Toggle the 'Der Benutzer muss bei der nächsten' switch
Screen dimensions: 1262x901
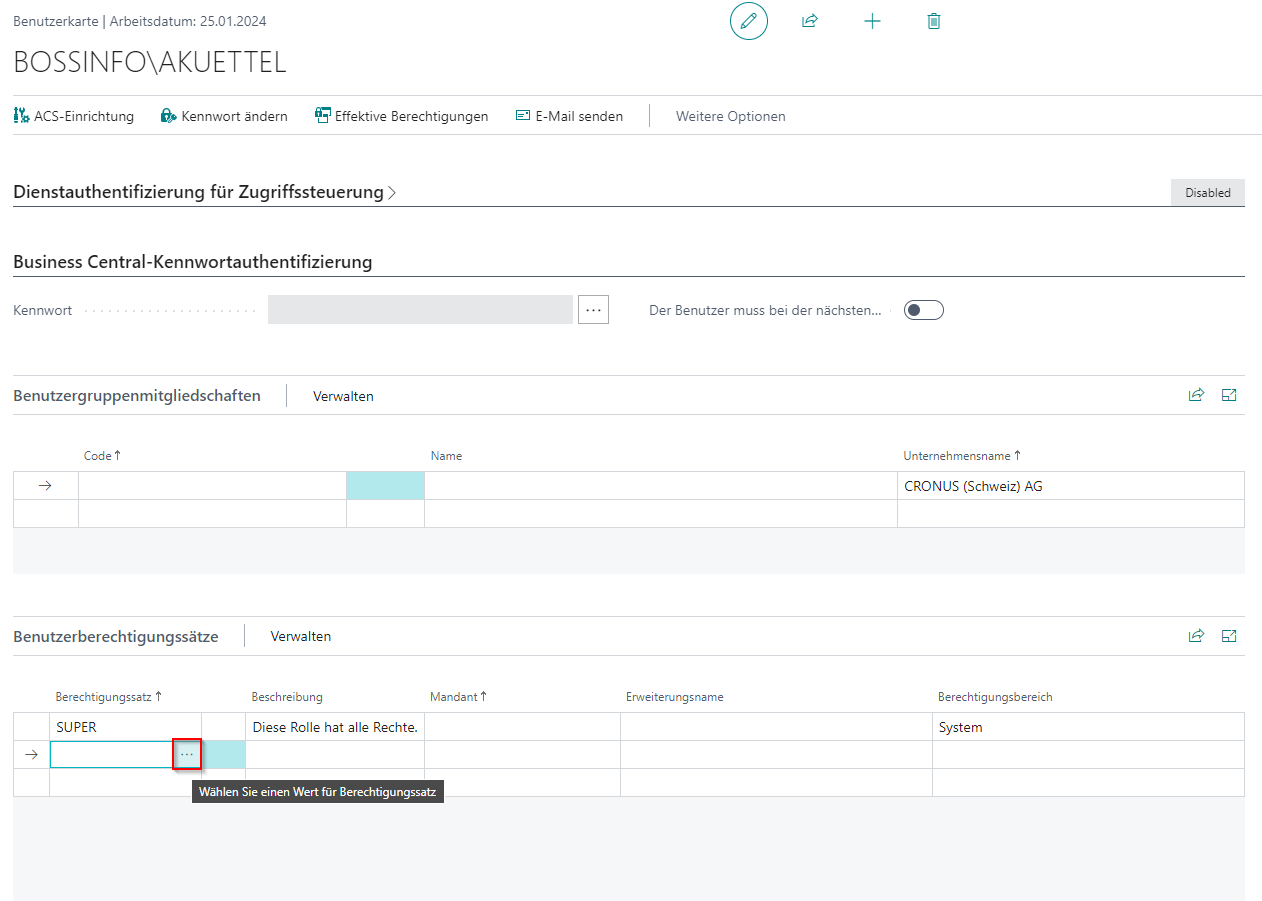click(923, 310)
